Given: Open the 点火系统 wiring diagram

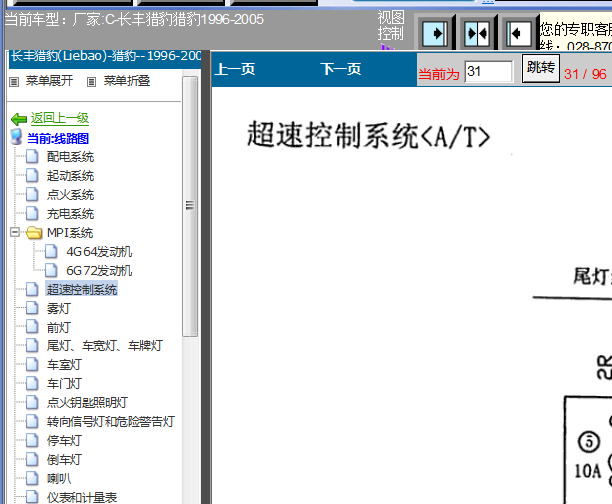Looking at the screenshot, I should [70, 195].
